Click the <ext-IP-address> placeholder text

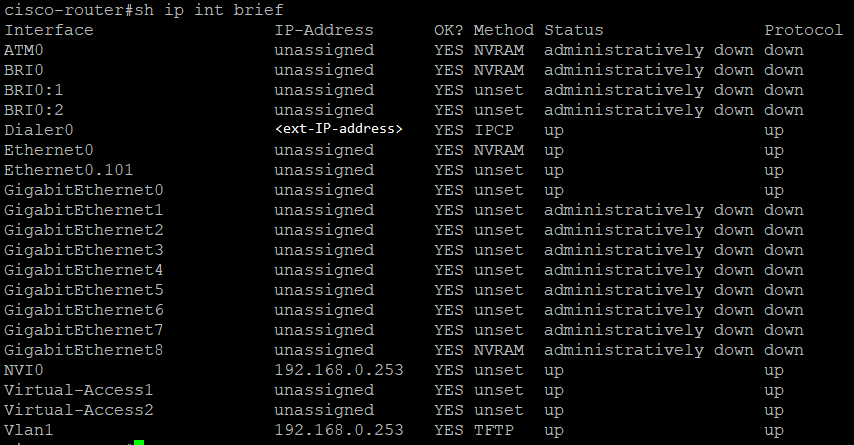point(338,130)
